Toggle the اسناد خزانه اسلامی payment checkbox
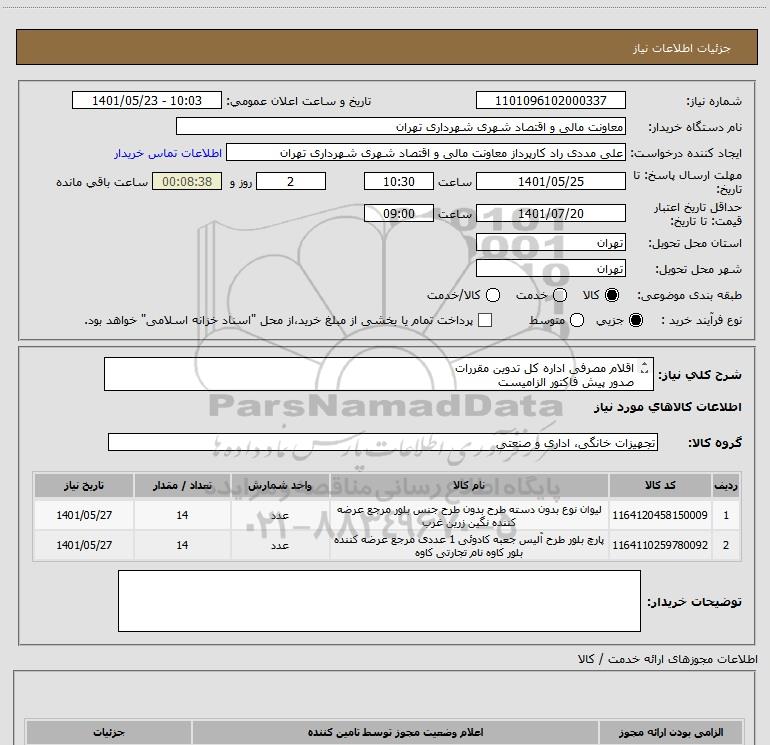The width and height of the screenshot is (770, 745). [485, 321]
